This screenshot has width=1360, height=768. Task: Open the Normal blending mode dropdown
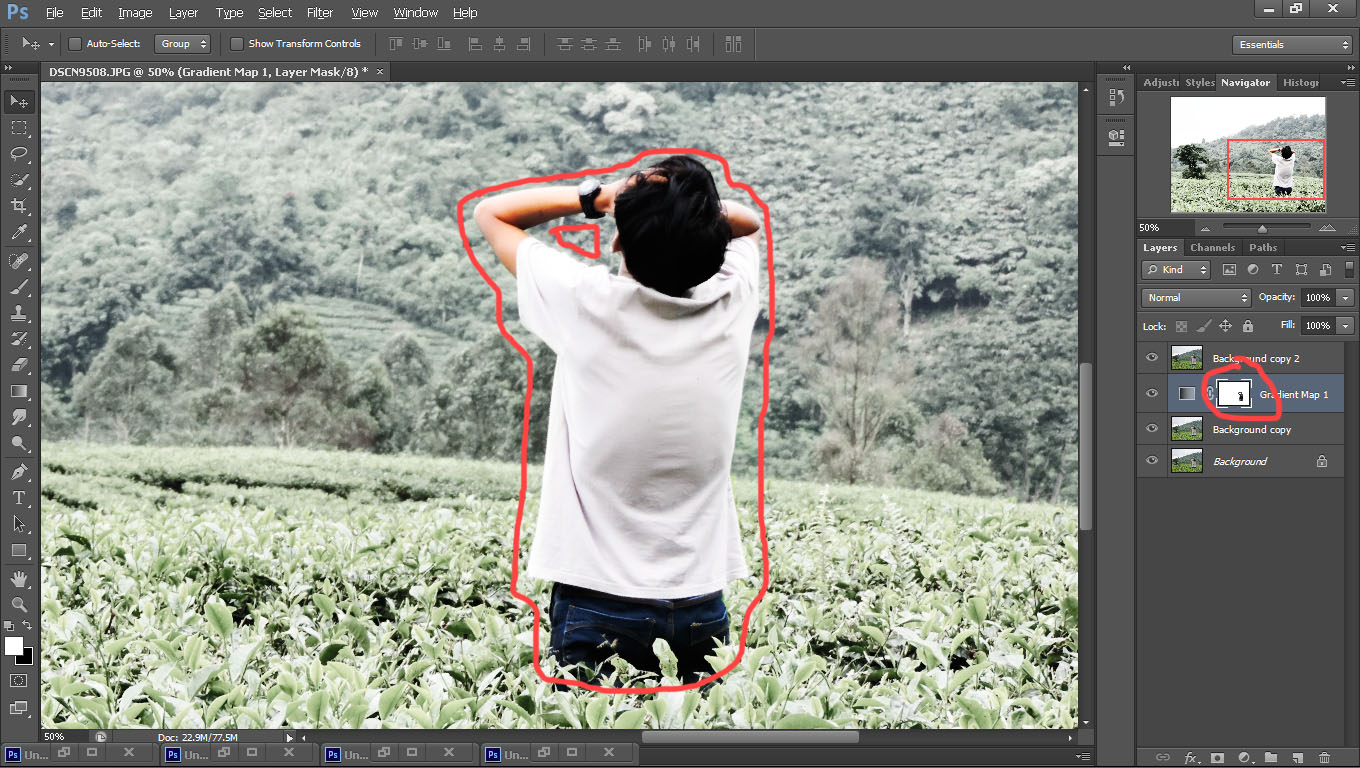[x=1195, y=297]
